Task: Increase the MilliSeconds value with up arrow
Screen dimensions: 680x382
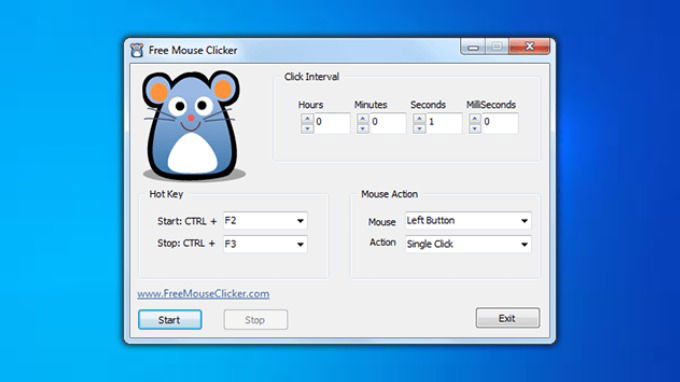Action: click(475, 118)
